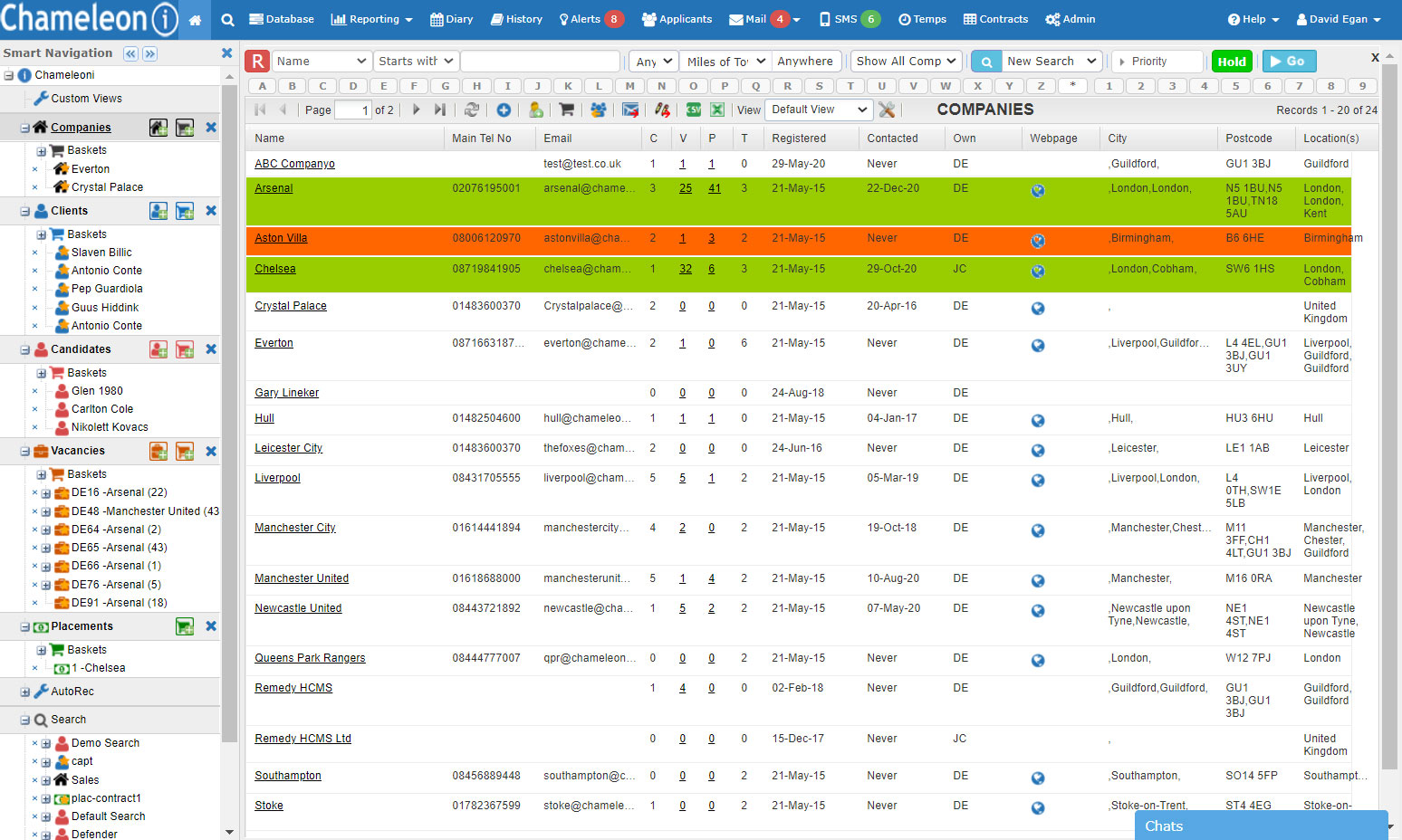The height and width of the screenshot is (840, 1402).
Task: Refresh the companies list
Action: [x=472, y=110]
